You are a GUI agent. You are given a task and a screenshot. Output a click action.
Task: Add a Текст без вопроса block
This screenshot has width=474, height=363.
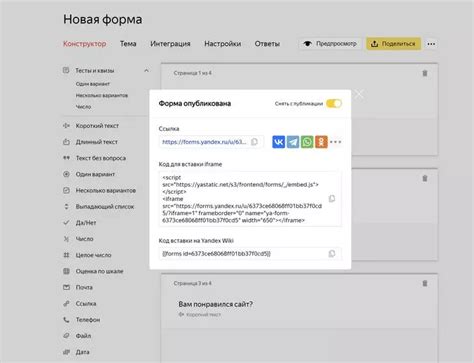click(x=94, y=158)
